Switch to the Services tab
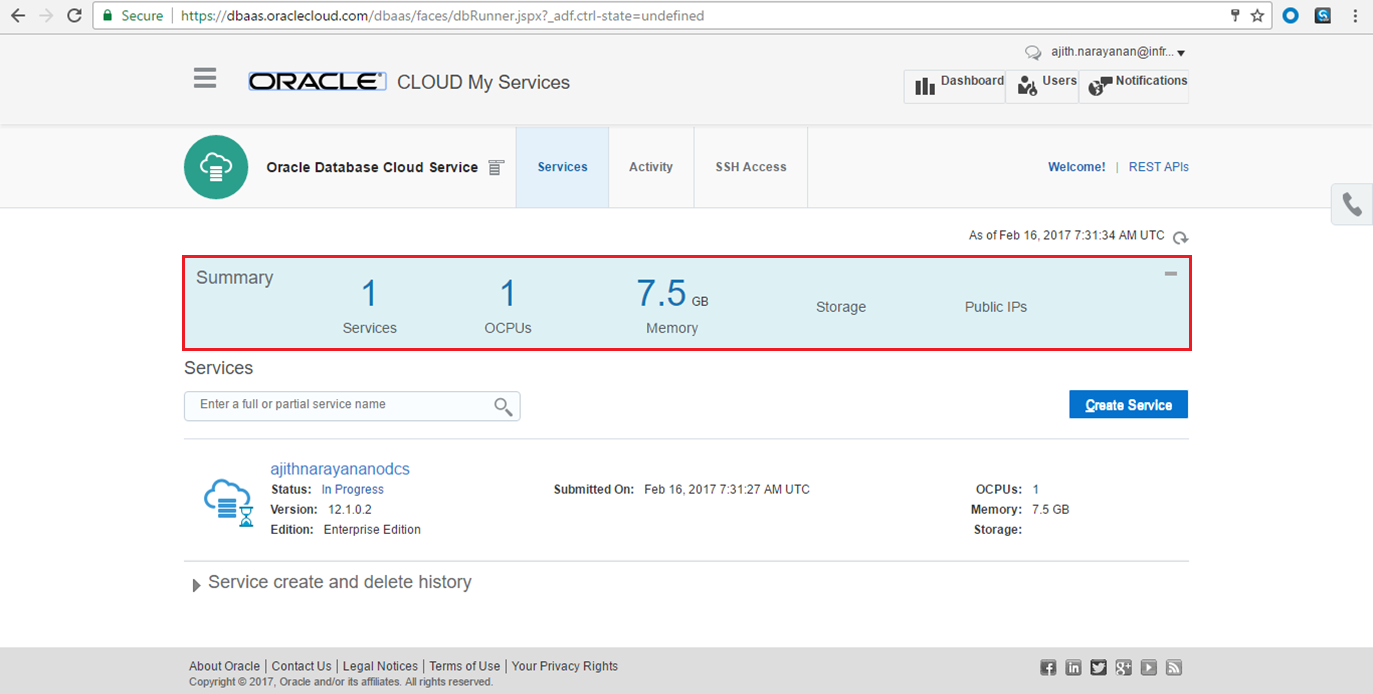The image size is (1373, 694). tap(562, 167)
